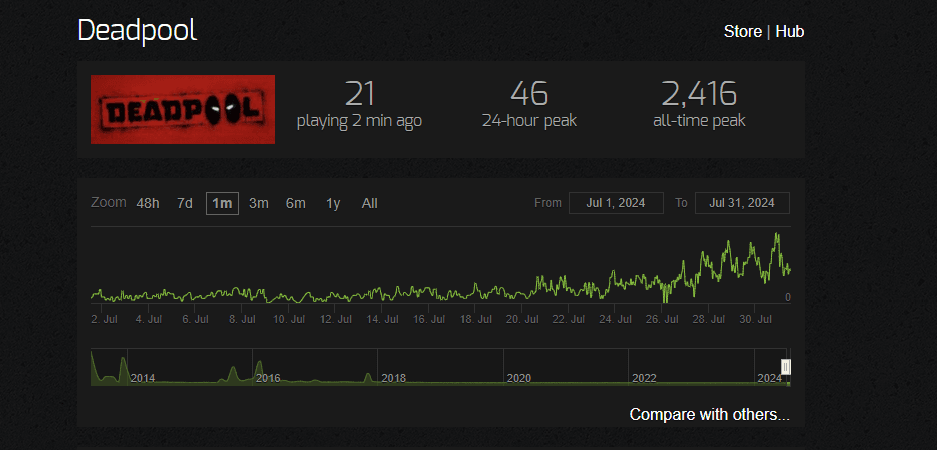
Task: Open the Hub link
Action: (789, 32)
